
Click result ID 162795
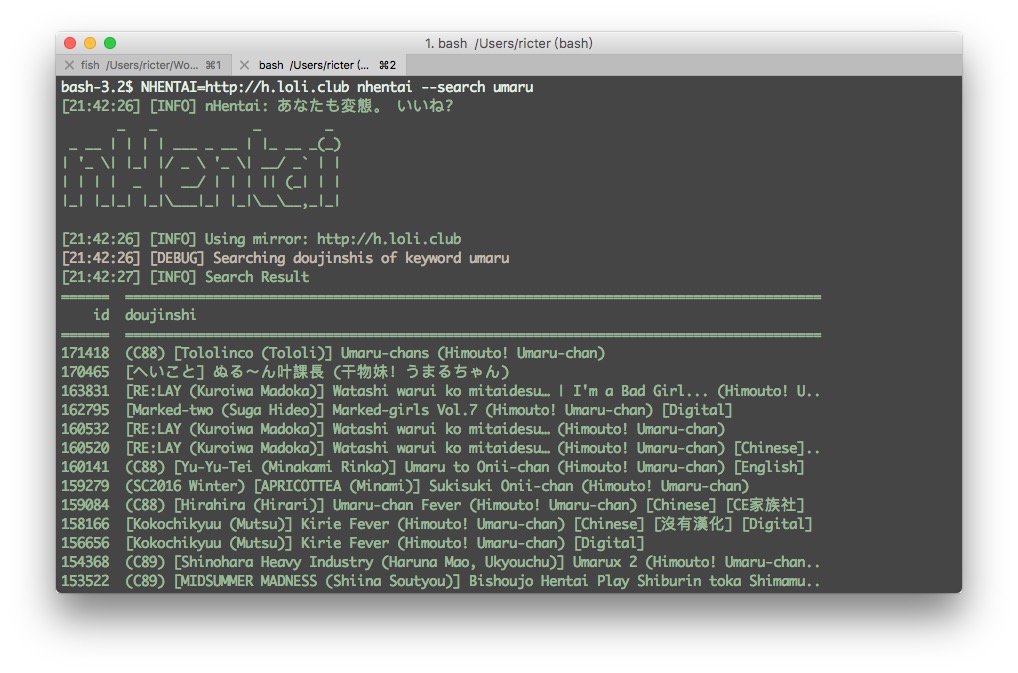(x=85, y=410)
